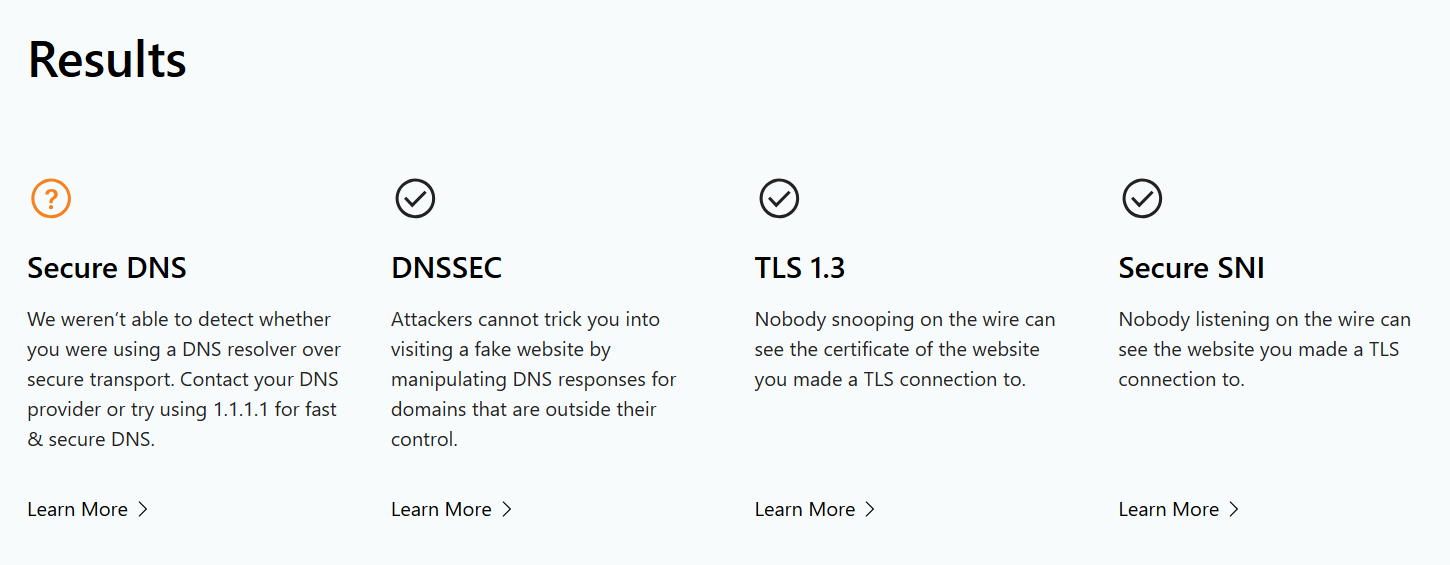1450x565 pixels.
Task: Click the chevron beside TLS 1.3 Learn More
Action: [x=870, y=509]
